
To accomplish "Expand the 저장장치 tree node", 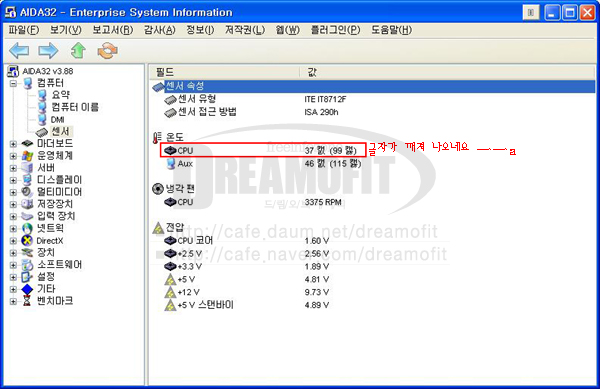I will pos(13,204).
